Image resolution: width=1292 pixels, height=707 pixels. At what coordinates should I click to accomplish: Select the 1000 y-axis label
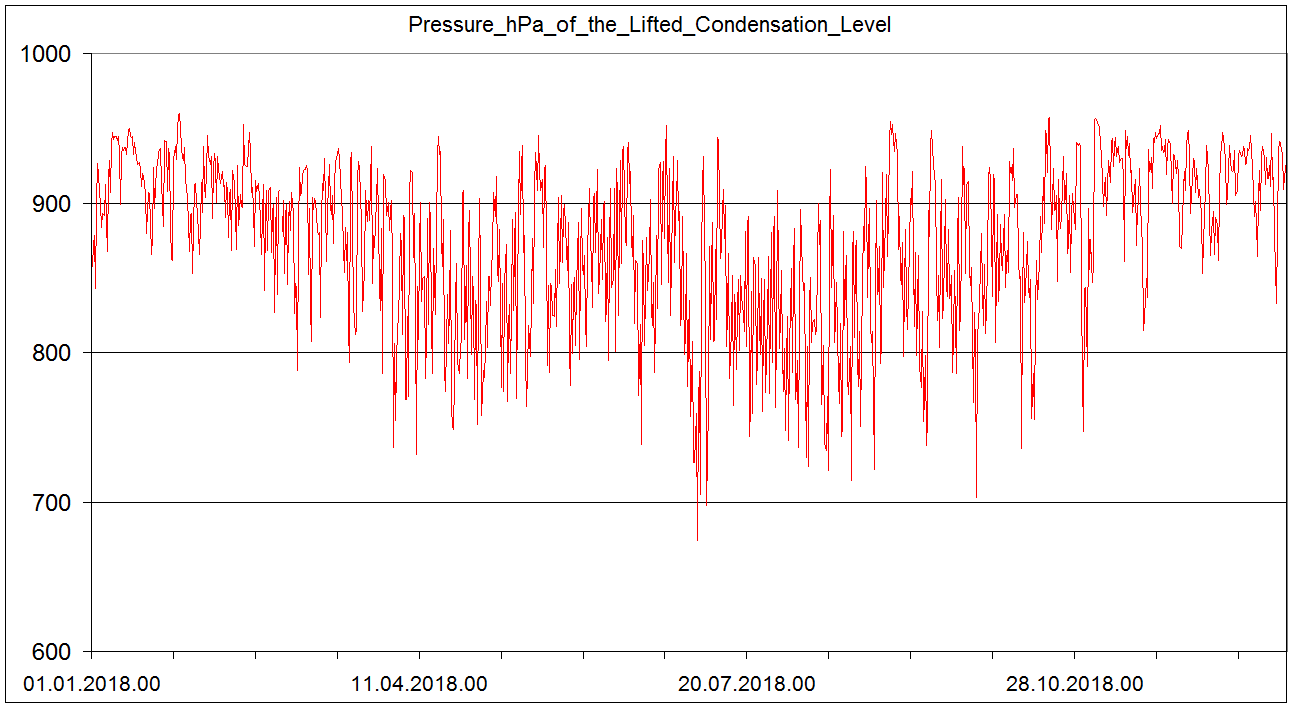tap(46, 54)
